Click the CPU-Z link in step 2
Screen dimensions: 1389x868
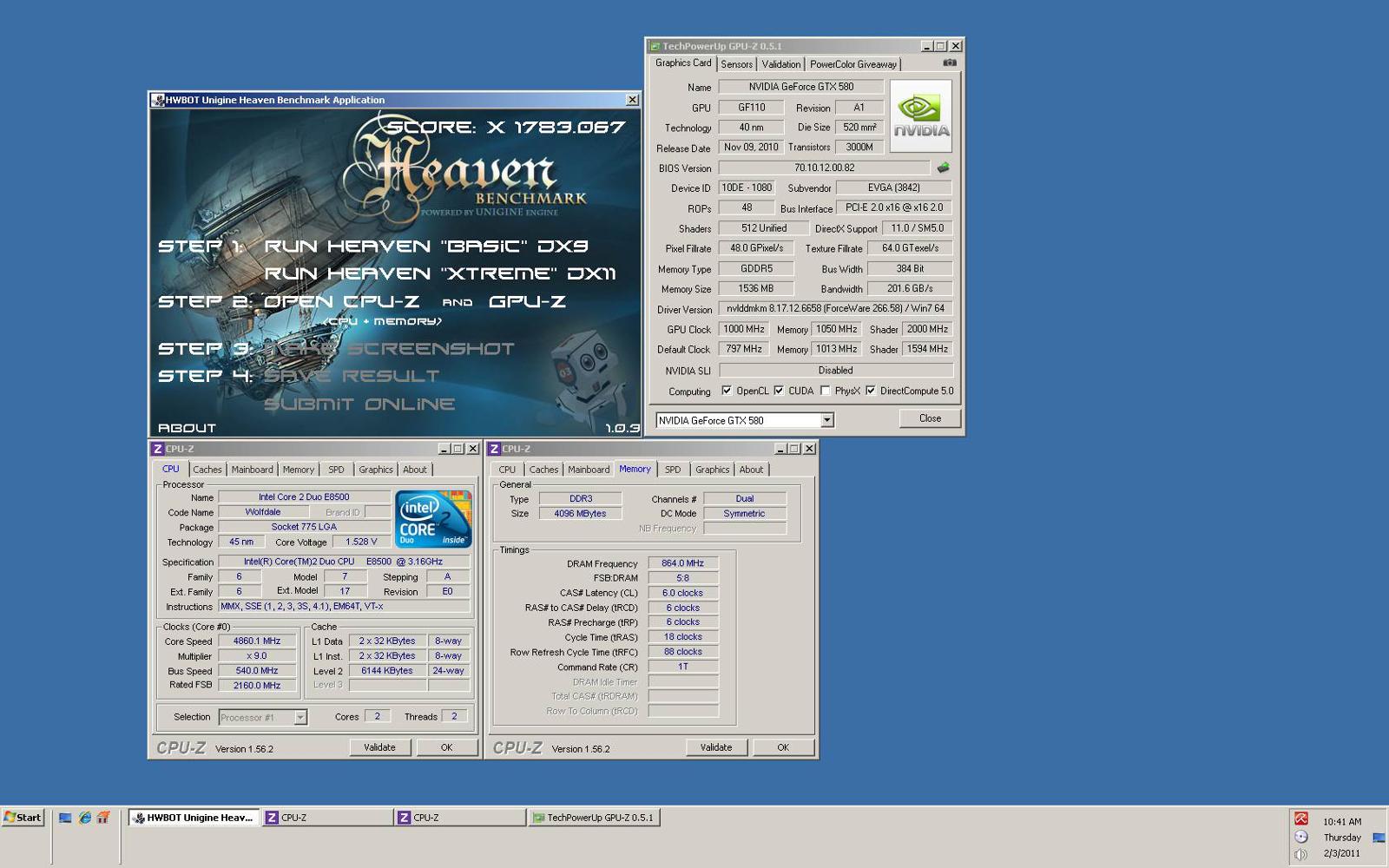click(x=380, y=302)
